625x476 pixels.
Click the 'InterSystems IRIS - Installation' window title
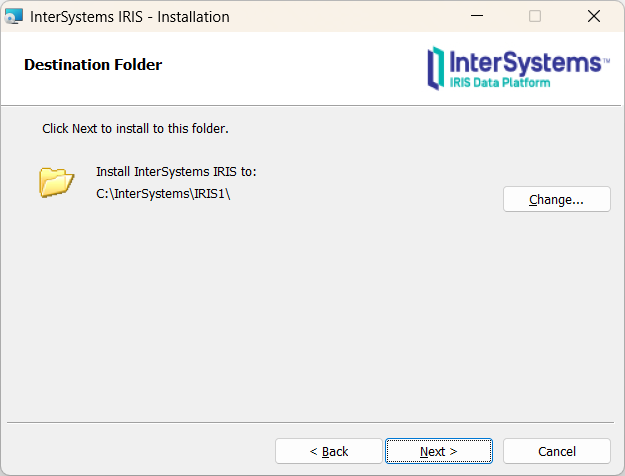pyautogui.click(x=130, y=16)
